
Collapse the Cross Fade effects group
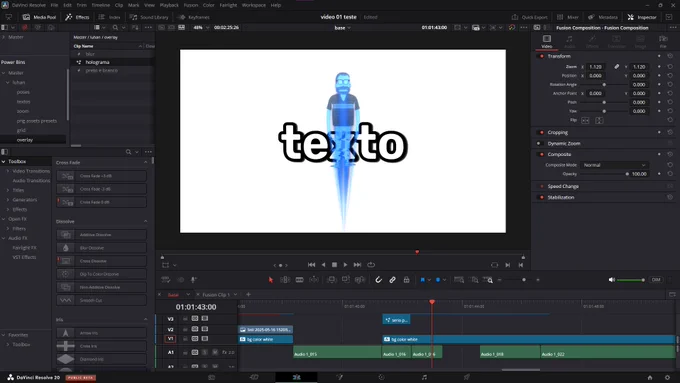pyautogui.click(x=145, y=162)
